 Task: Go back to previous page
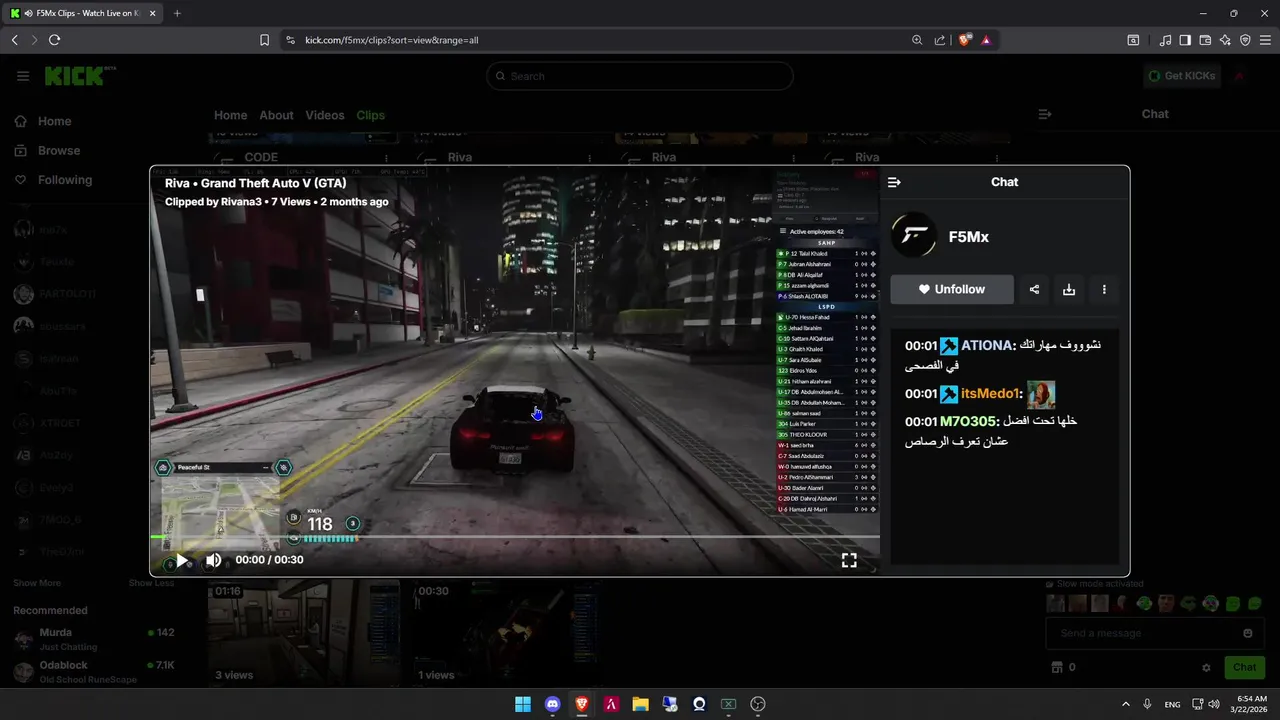coord(14,40)
